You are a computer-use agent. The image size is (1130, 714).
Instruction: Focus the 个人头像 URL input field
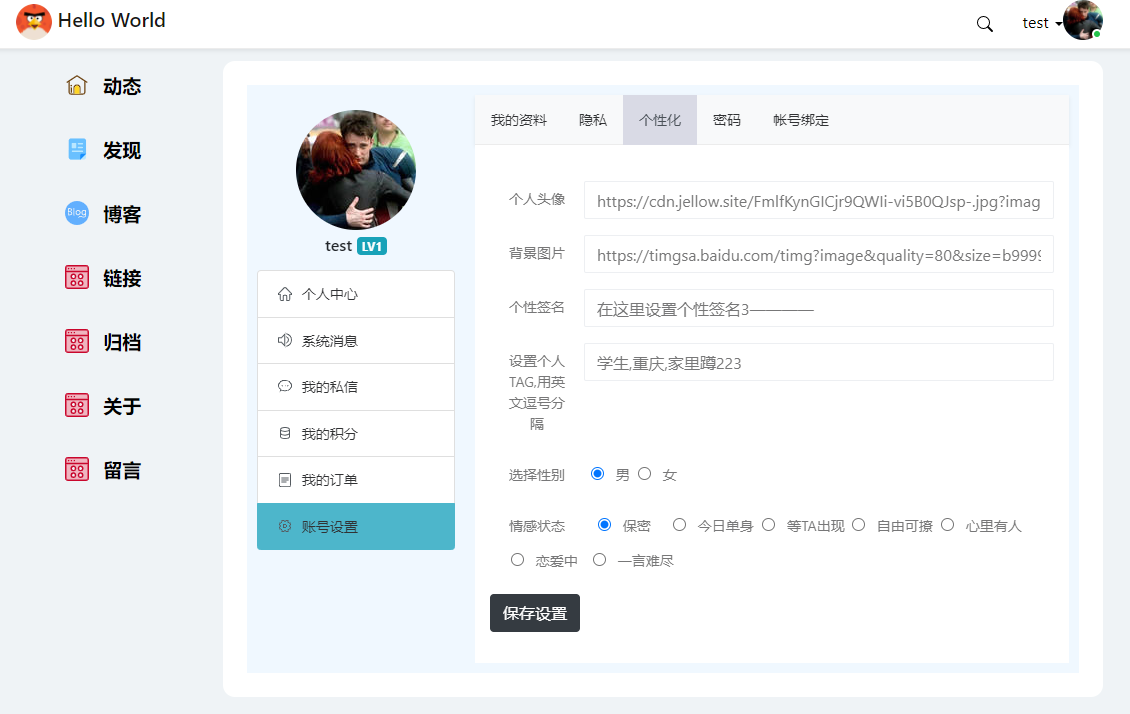coord(819,200)
